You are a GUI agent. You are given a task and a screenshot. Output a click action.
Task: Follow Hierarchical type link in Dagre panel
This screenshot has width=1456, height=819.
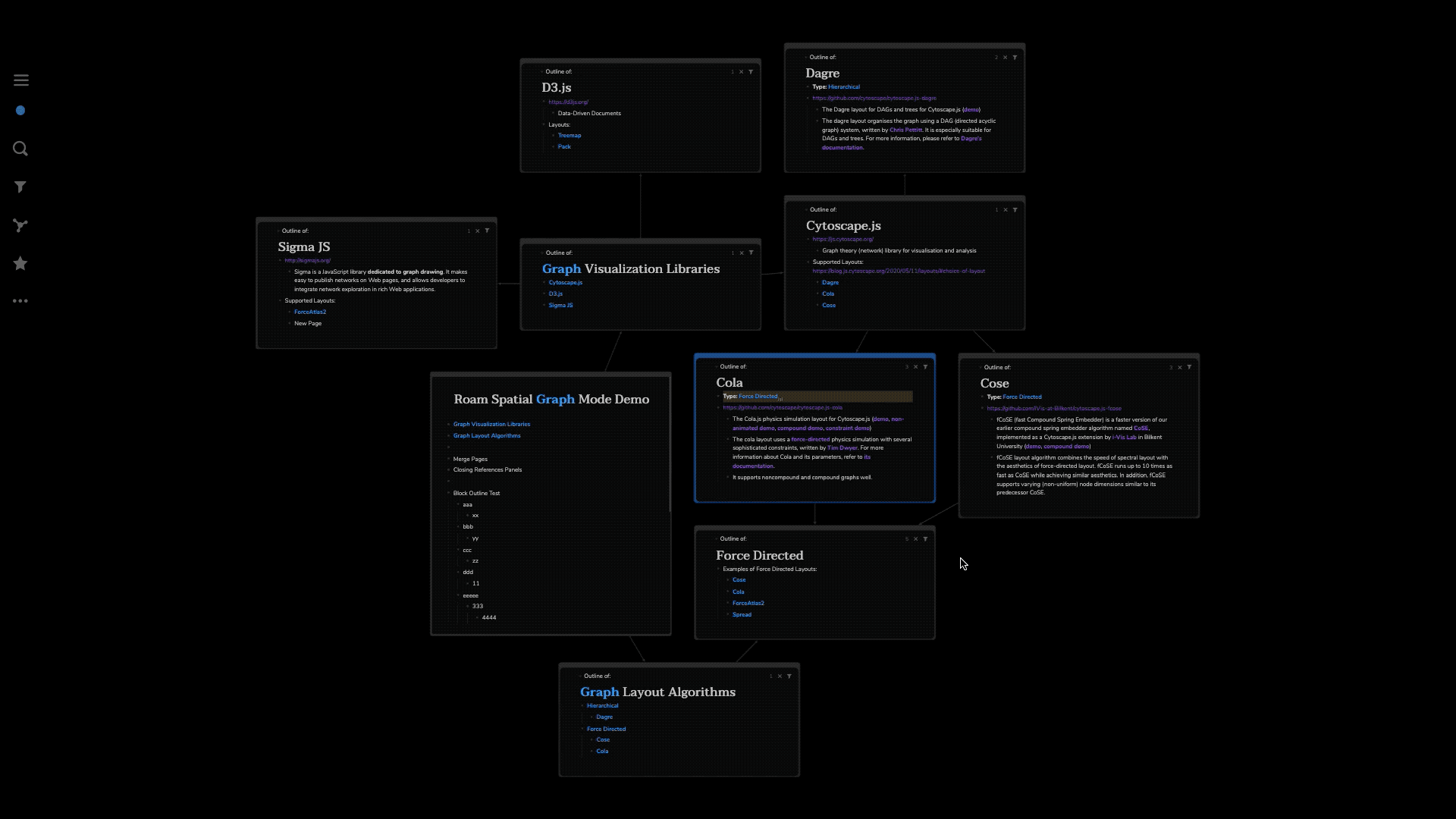point(844,87)
